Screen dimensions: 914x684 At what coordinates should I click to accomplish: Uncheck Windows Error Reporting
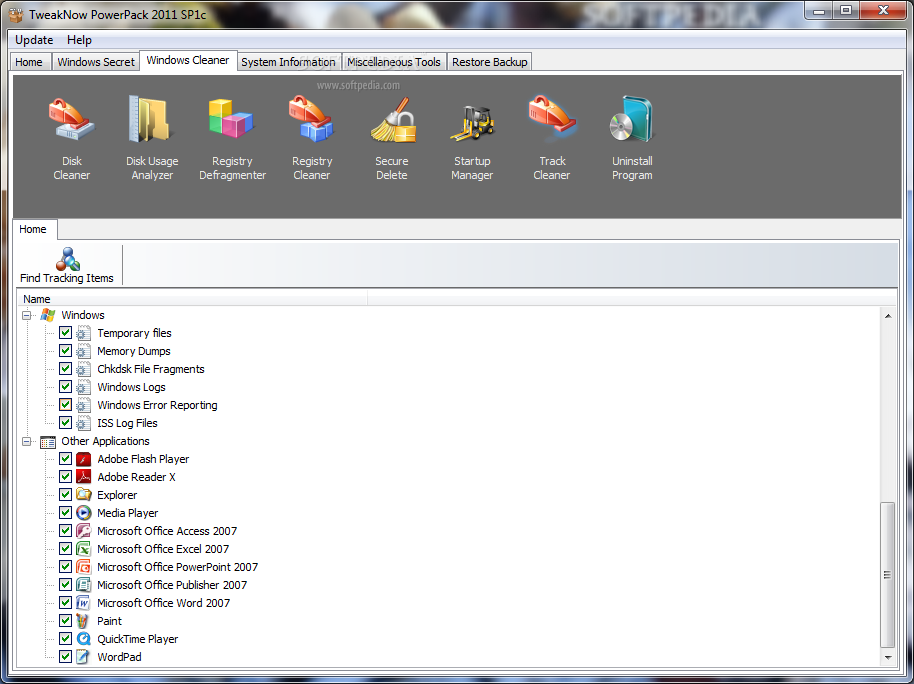[65, 405]
